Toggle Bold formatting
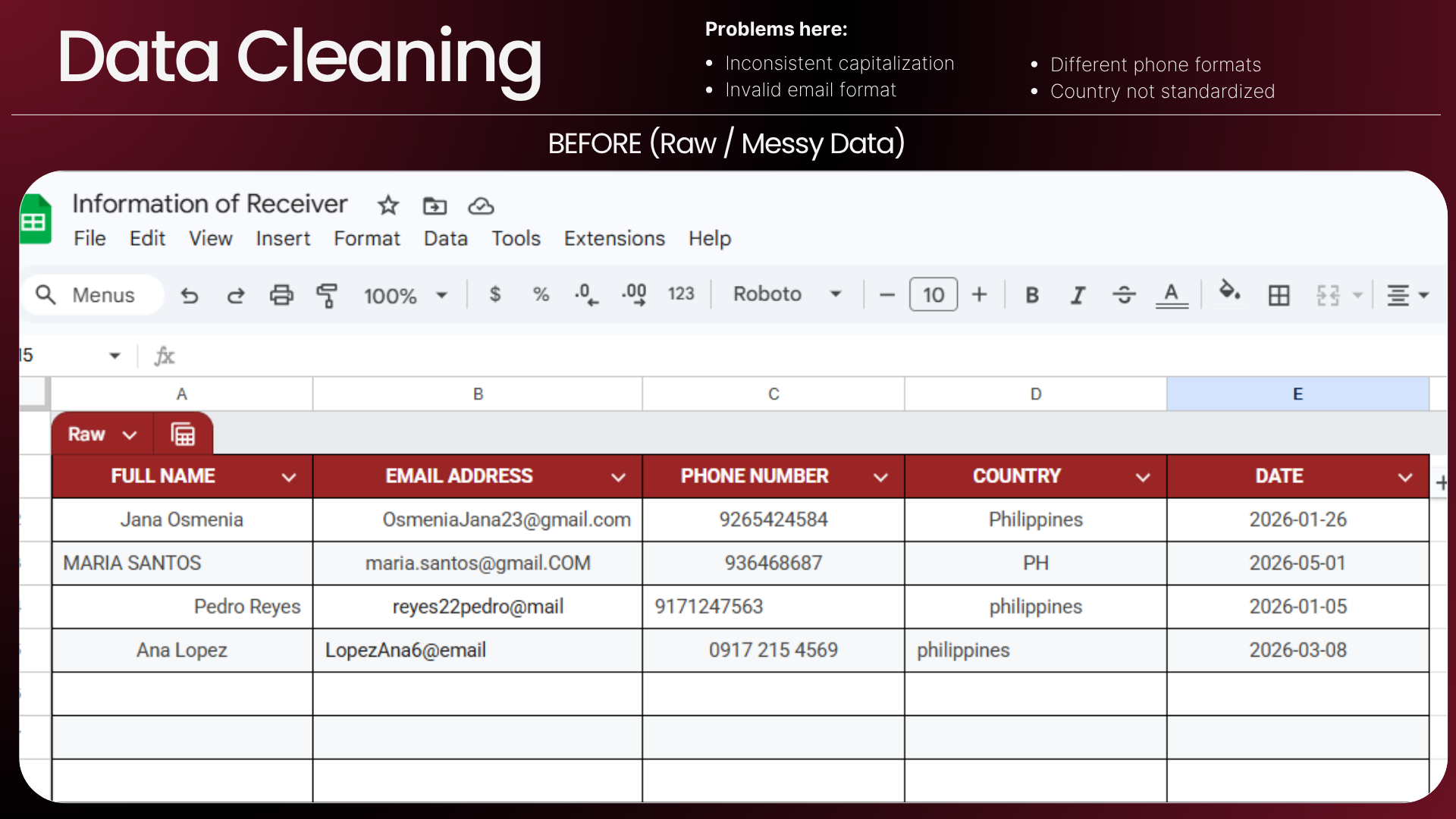 coord(1032,295)
